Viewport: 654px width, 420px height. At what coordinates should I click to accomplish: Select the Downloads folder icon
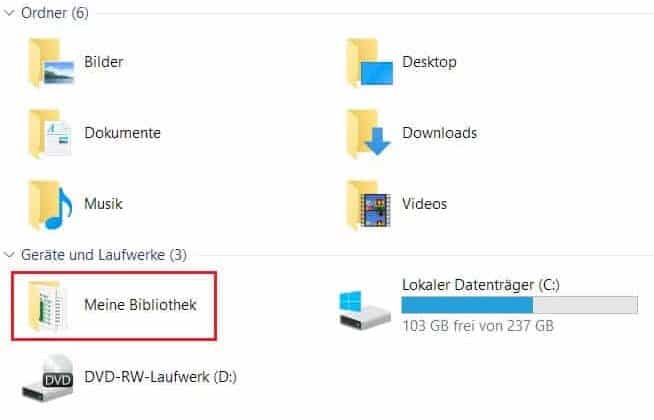pos(369,133)
